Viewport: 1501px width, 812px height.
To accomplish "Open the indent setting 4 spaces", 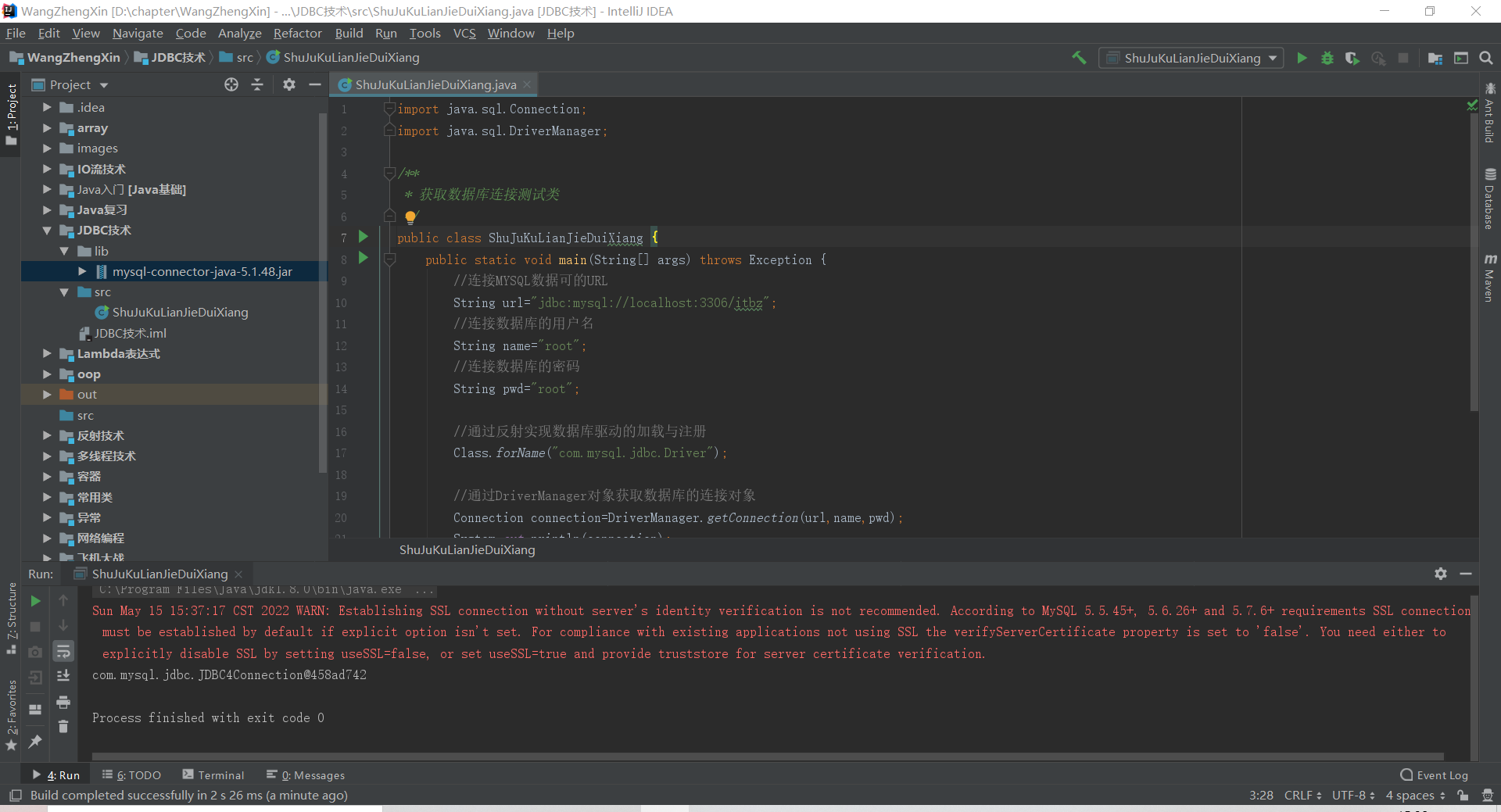I will click(x=1416, y=795).
